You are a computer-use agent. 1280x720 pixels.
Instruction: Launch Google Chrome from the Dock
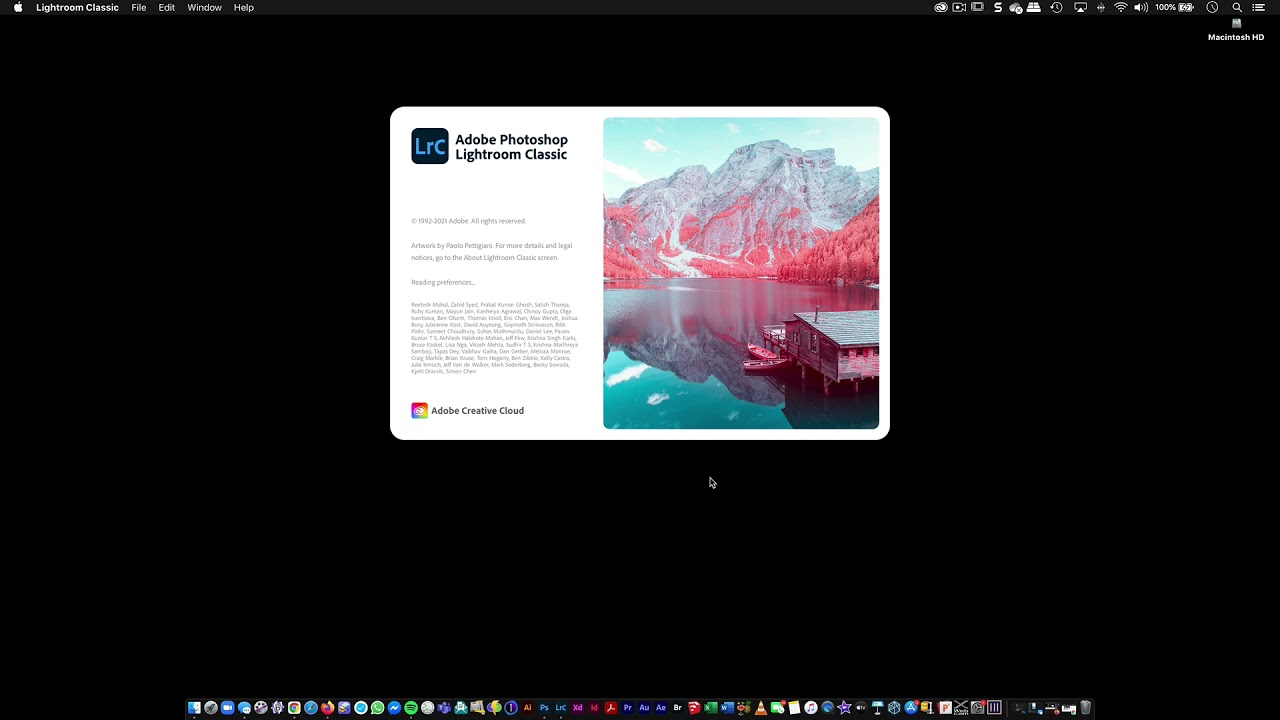coord(294,708)
